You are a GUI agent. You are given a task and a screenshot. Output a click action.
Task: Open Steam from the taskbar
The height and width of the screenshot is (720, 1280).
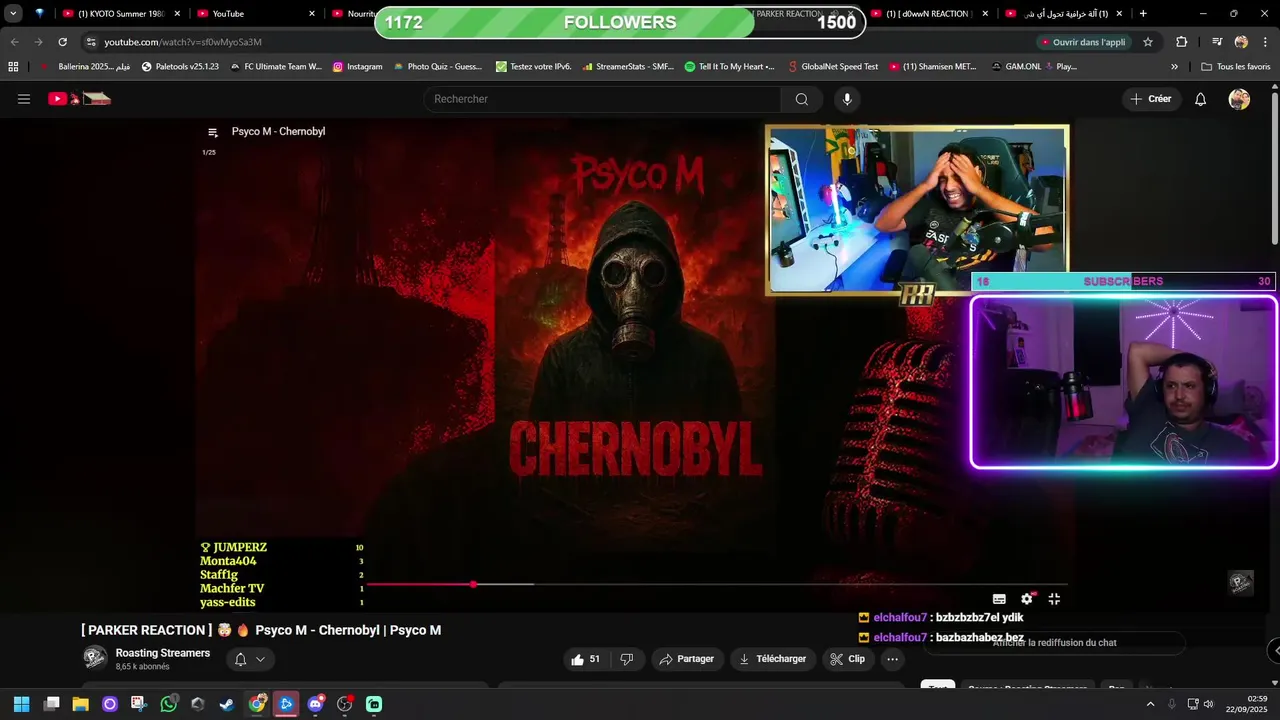(227, 704)
